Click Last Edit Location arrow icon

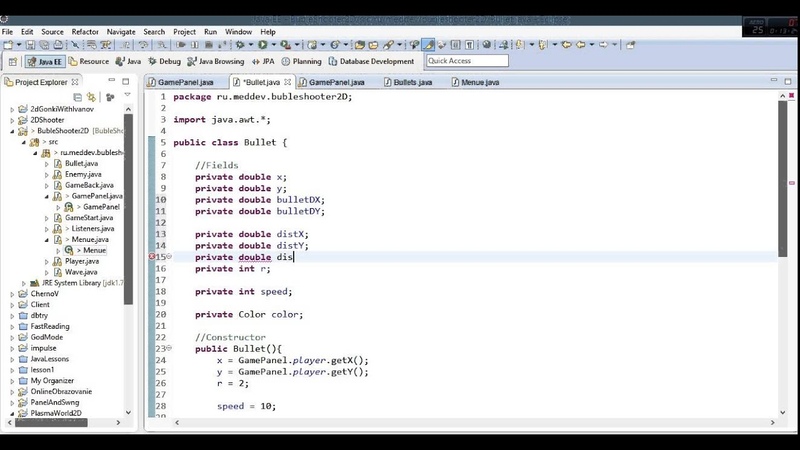[x=566, y=45]
